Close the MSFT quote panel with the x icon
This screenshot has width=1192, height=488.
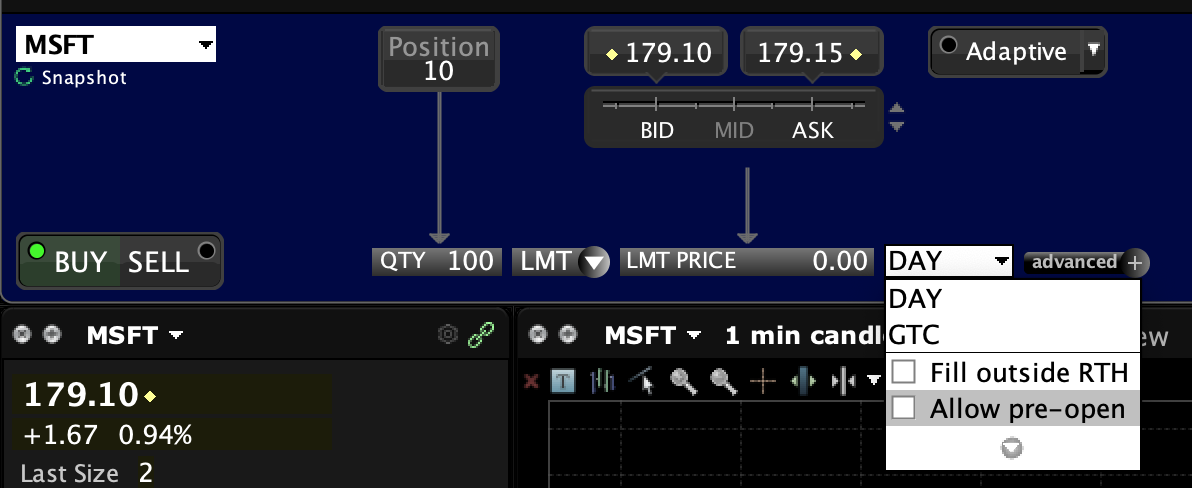click(24, 334)
